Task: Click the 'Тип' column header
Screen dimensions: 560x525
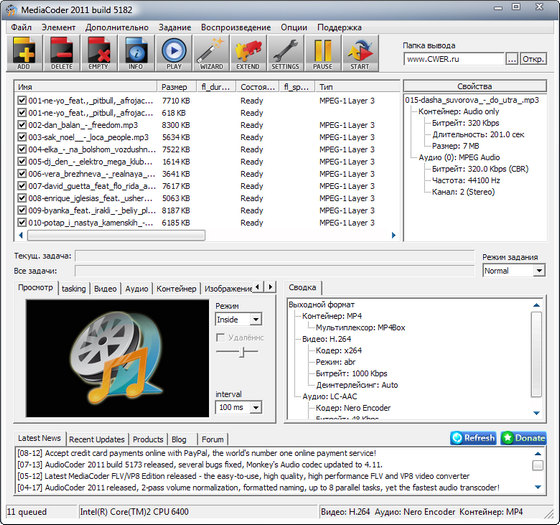Action: point(357,87)
